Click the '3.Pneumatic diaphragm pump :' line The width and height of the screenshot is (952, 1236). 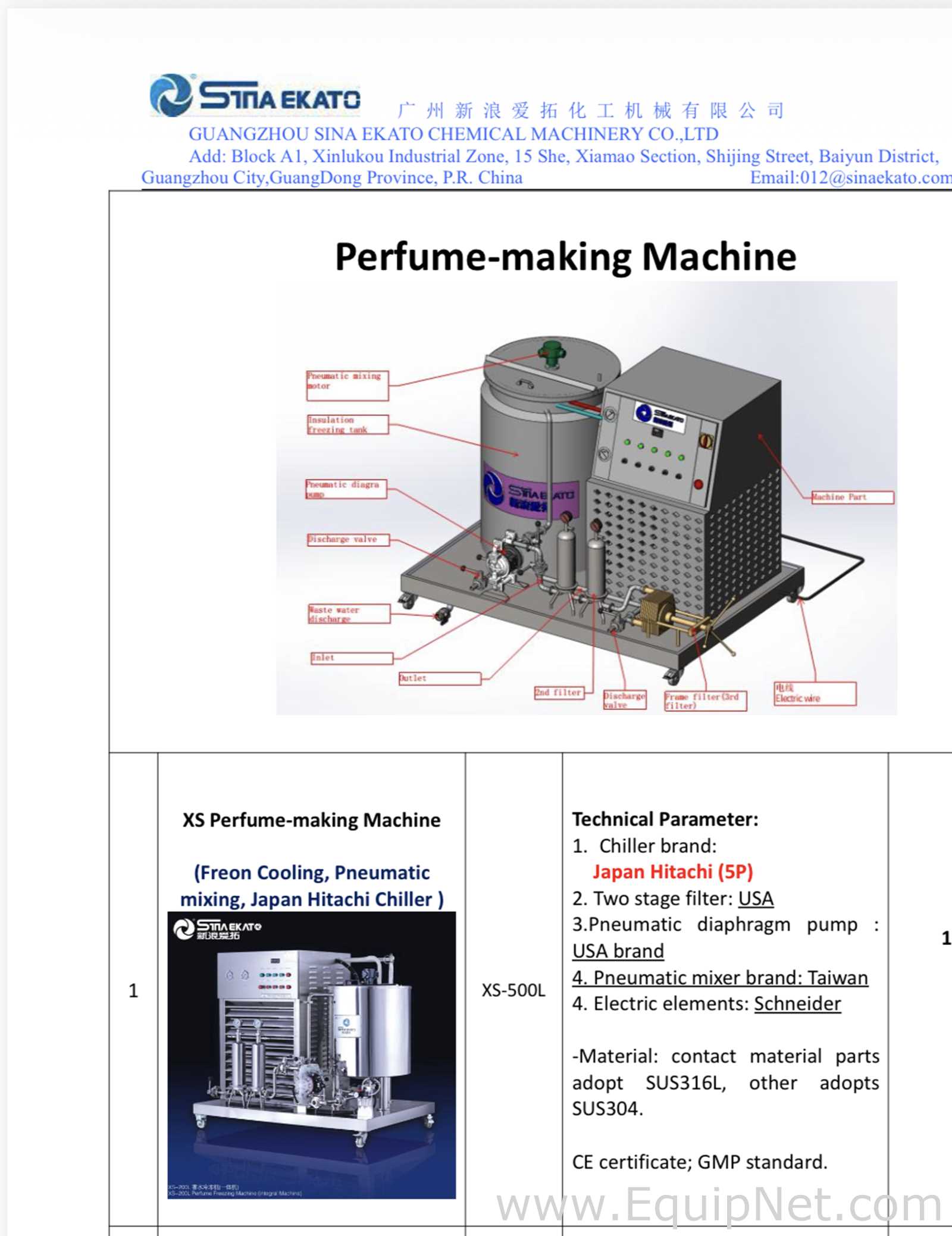pos(726,924)
